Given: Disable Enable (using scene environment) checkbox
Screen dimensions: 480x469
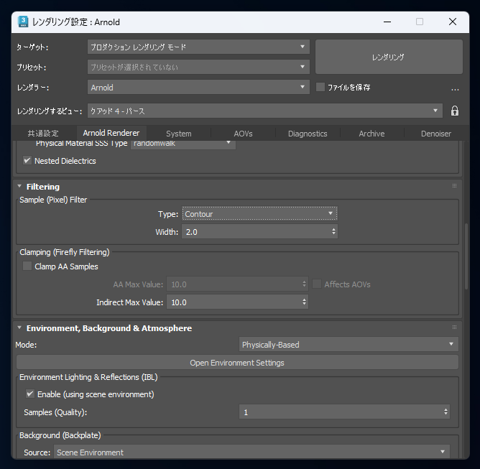Looking at the screenshot, I should [x=30, y=394].
